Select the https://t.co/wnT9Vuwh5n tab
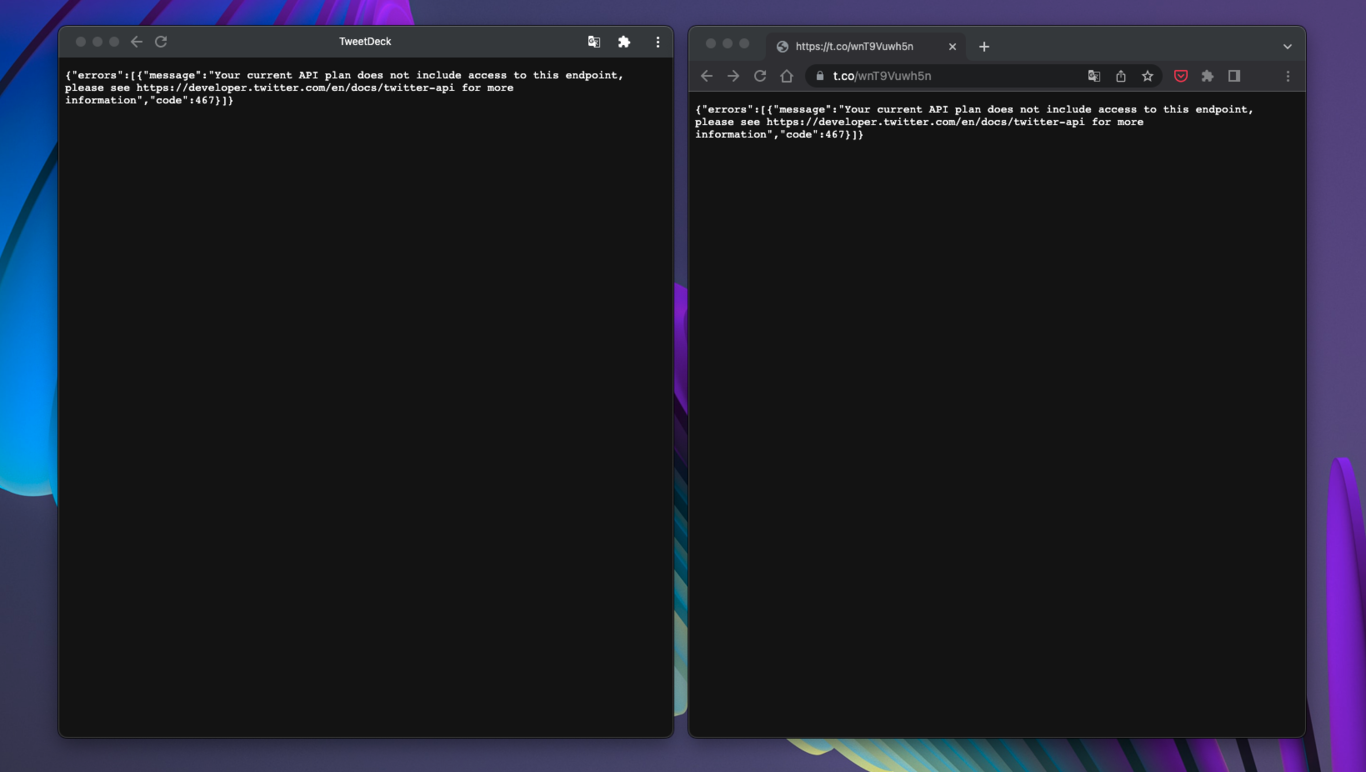Image resolution: width=1366 pixels, height=772 pixels. pyautogui.click(x=854, y=46)
